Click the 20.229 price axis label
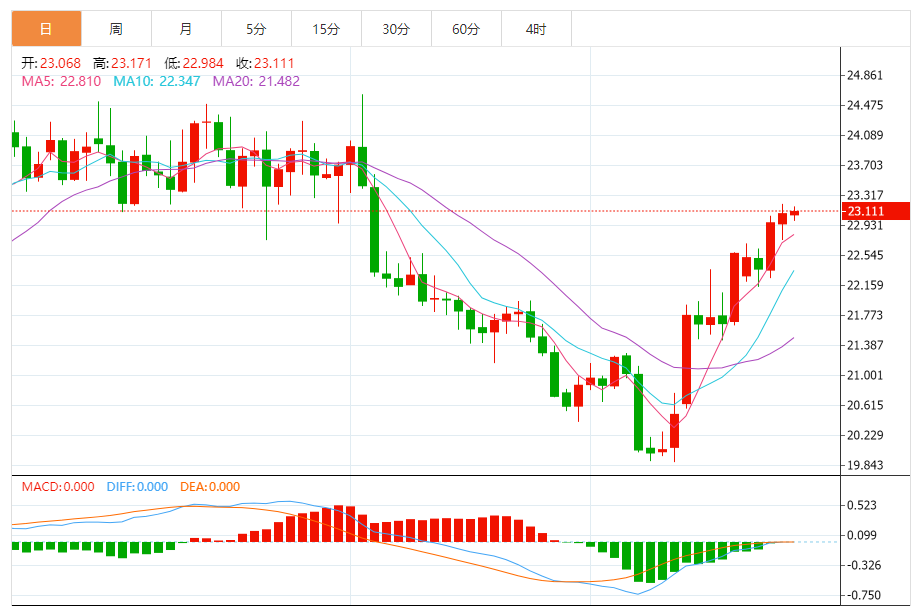 pos(865,435)
